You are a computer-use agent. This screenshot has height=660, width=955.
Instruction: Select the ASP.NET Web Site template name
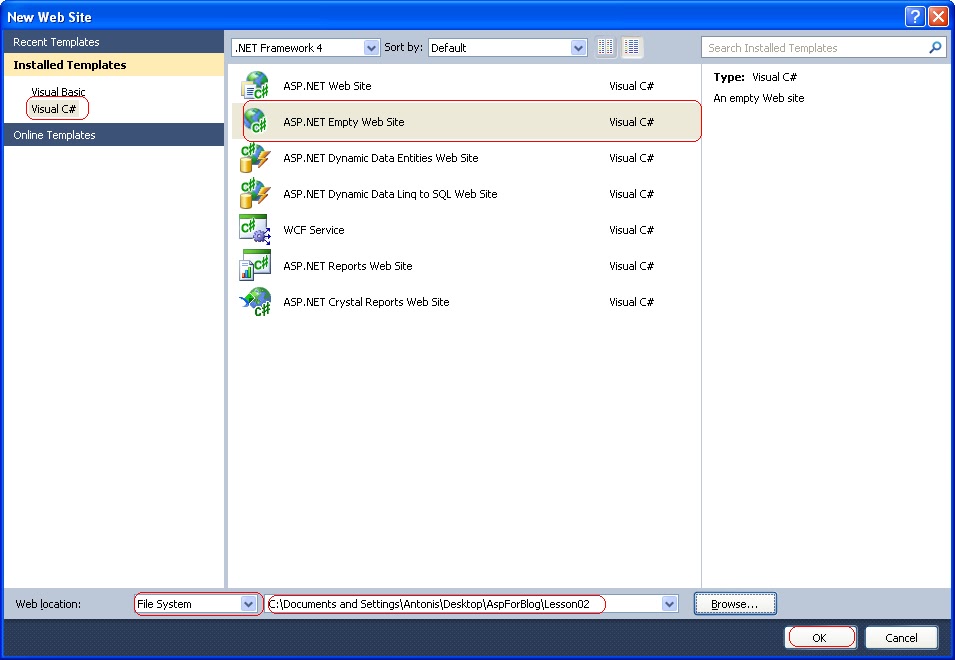[327, 86]
